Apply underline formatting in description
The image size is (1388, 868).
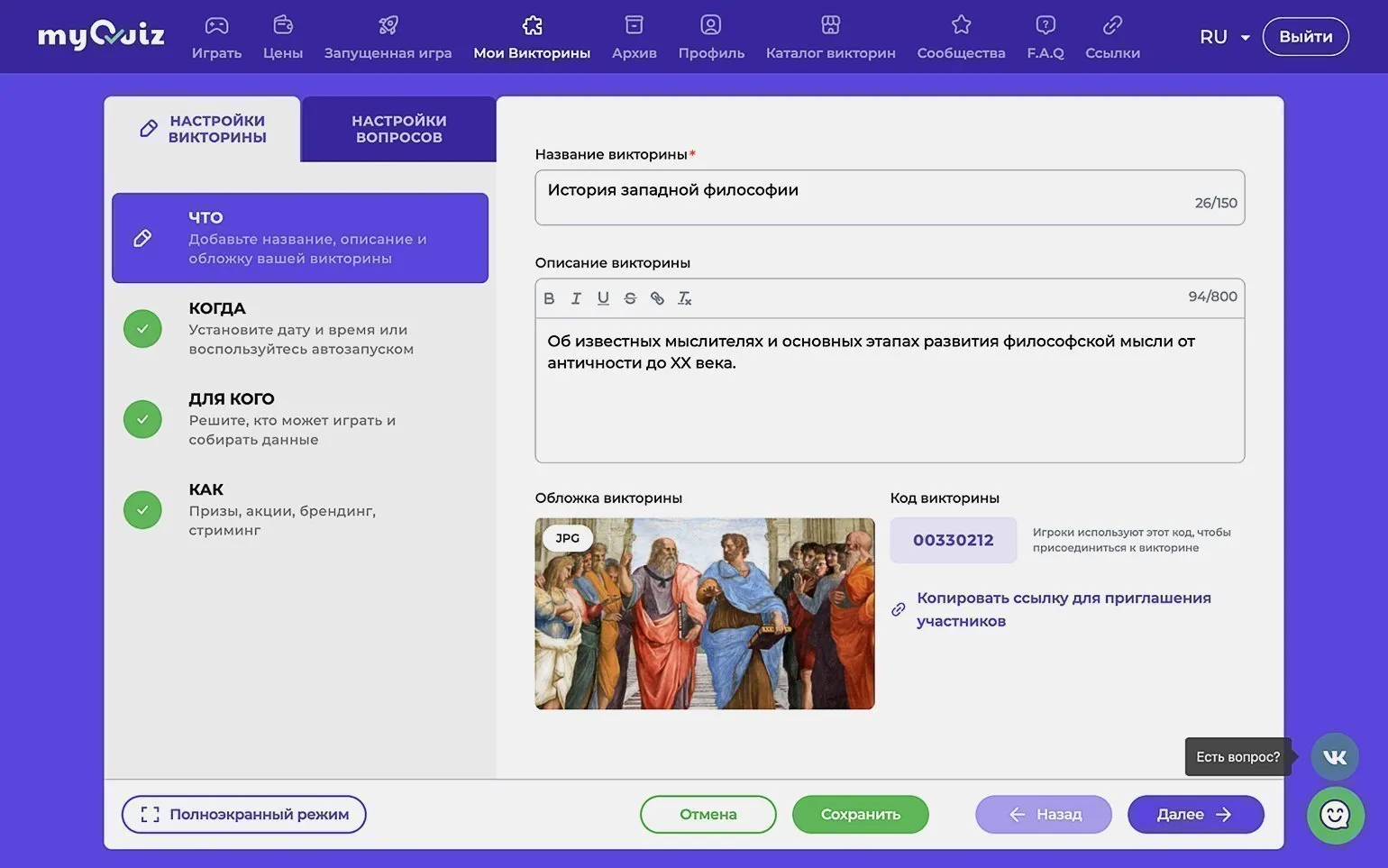point(603,298)
